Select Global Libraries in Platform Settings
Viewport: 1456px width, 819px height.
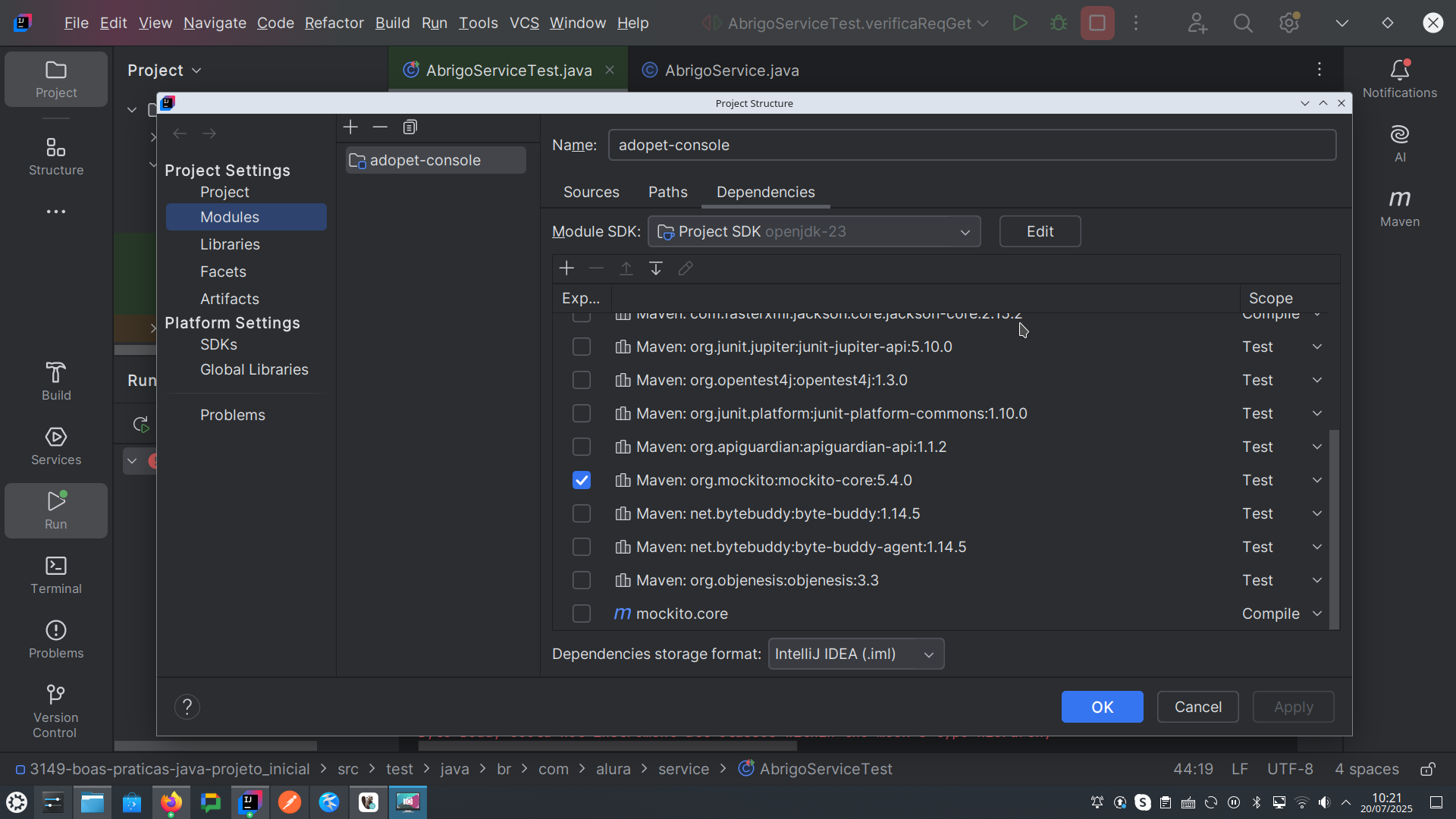(254, 369)
